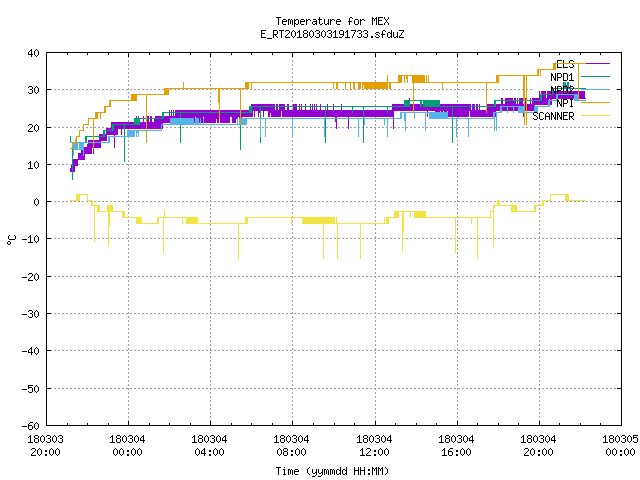
Task: Click the y-axis tick label 10
Action: pos(33,165)
